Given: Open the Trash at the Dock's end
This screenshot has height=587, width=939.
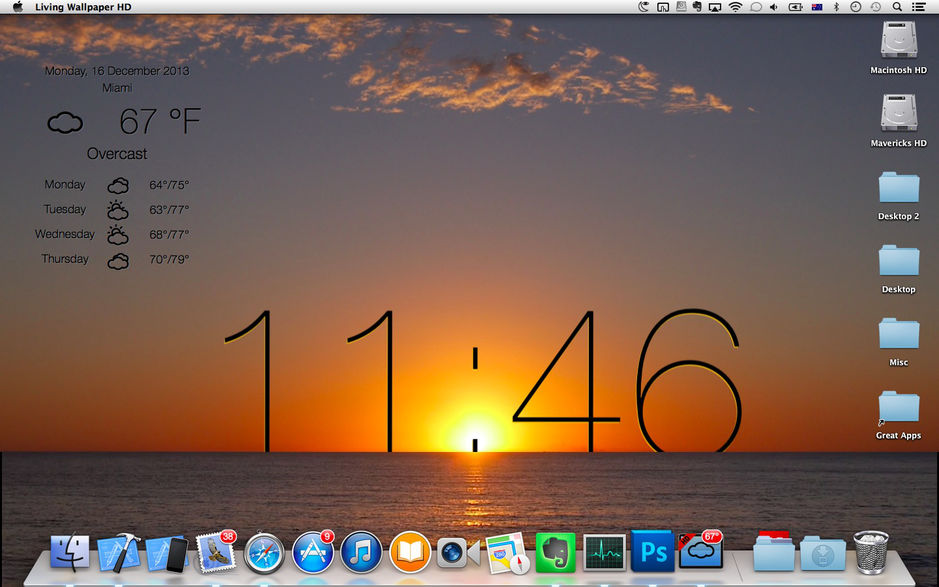Looking at the screenshot, I should point(869,550).
